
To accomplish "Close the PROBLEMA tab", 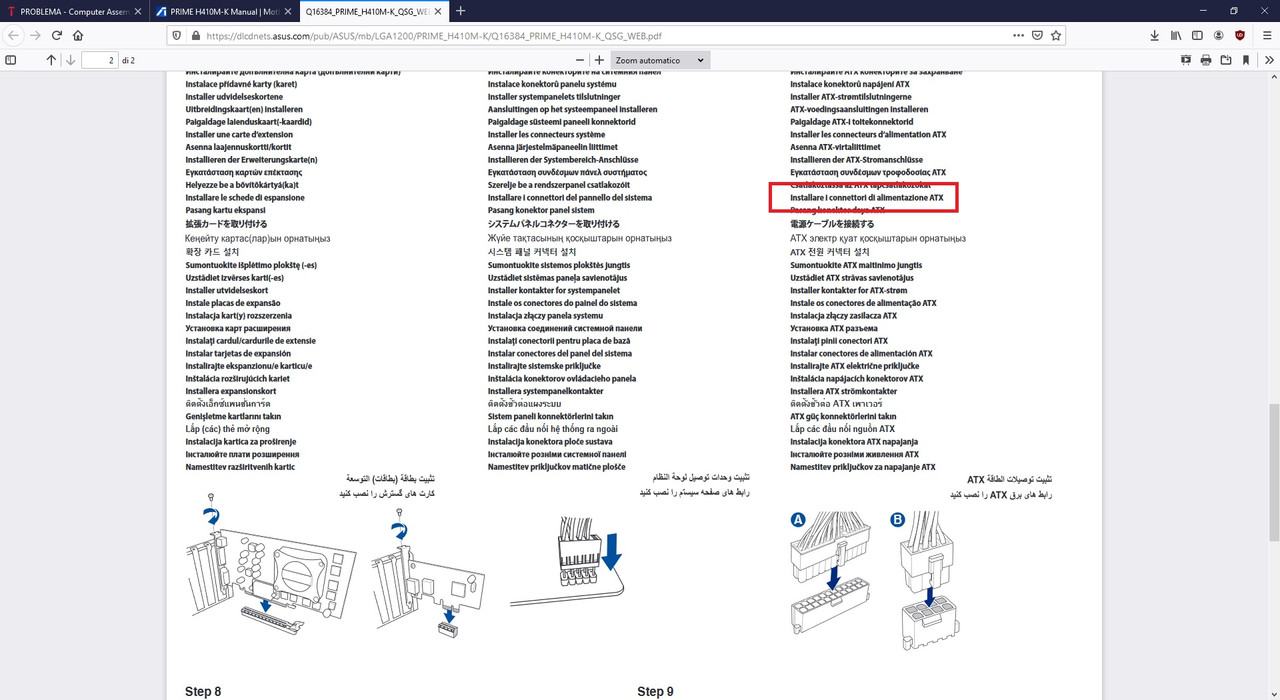I will 139,11.
